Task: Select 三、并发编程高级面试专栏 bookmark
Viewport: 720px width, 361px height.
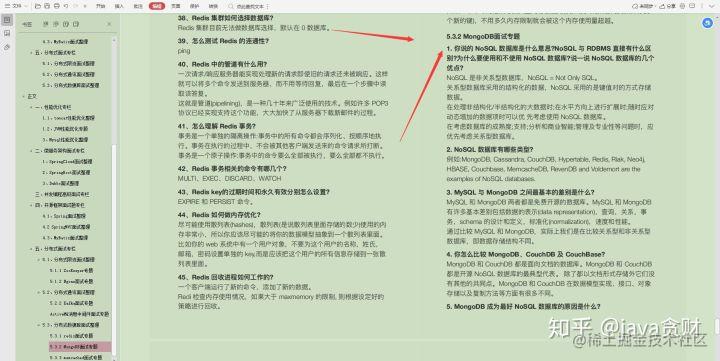Action: 62,194
